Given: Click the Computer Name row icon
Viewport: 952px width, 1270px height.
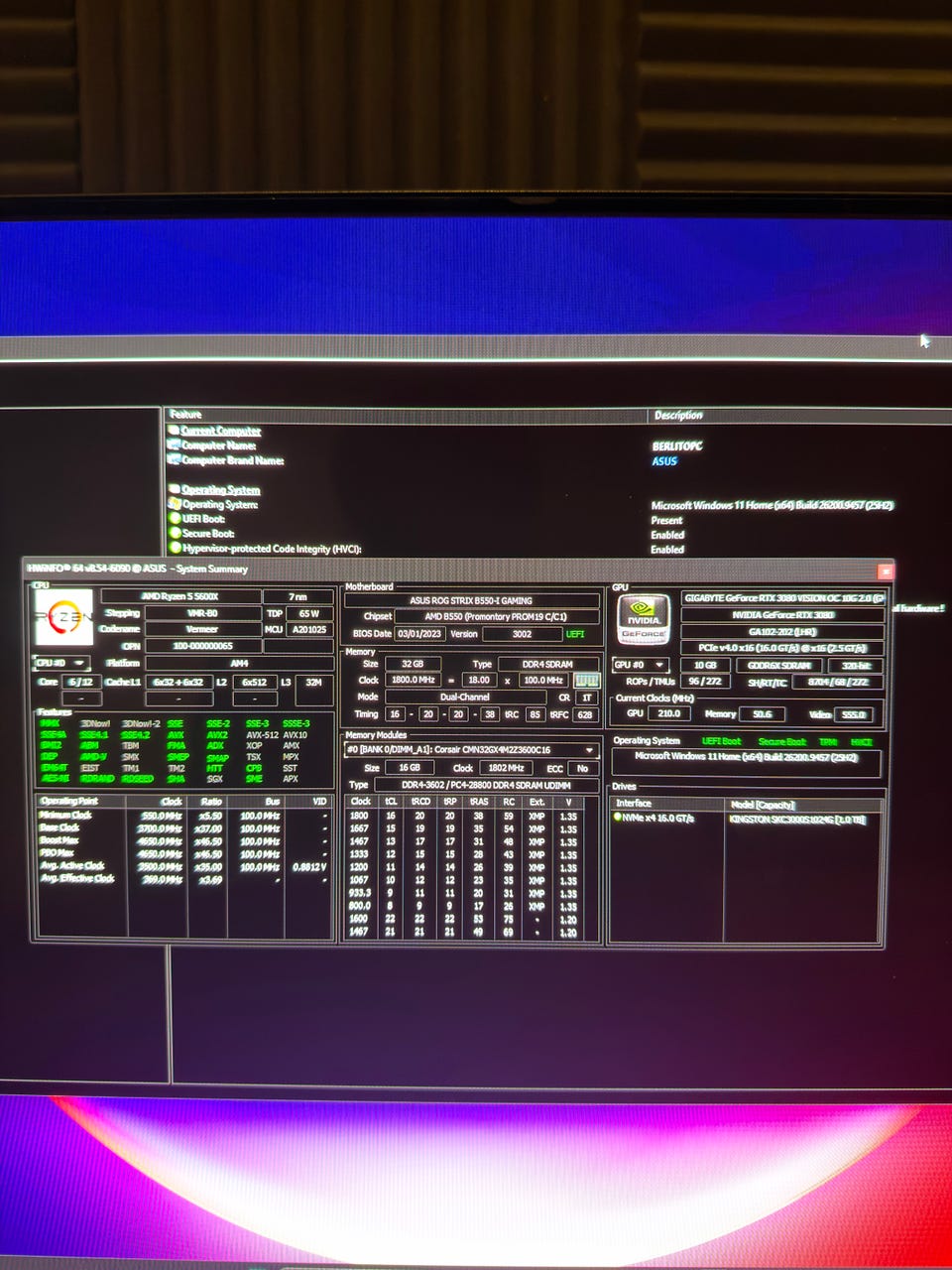Looking at the screenshot, I should (x=174, y=445).
